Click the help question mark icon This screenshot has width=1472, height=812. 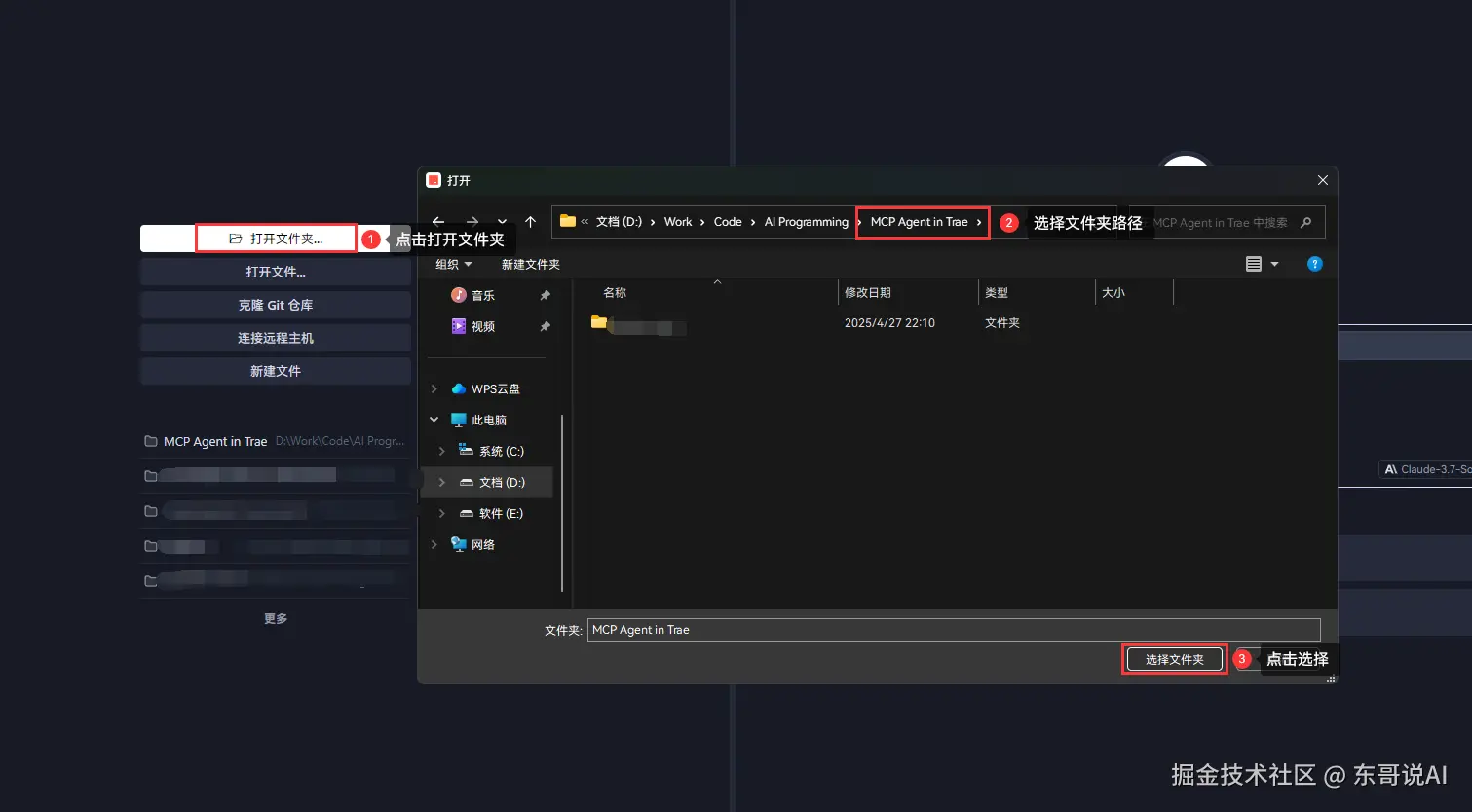click(x=1315, y=264)
